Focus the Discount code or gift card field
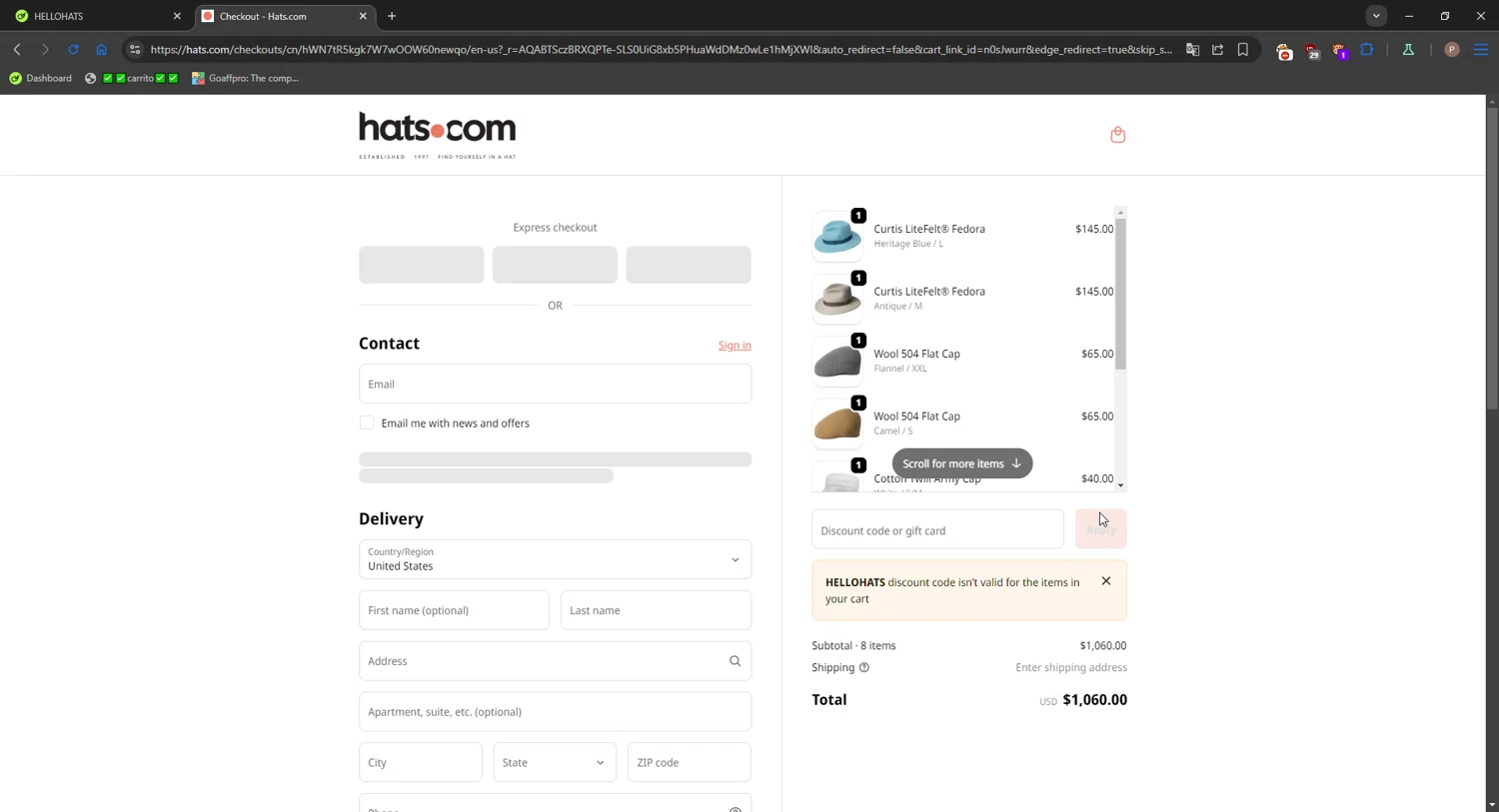The image size is (1499, 812). pyautogui.click(x=937, y=530)
